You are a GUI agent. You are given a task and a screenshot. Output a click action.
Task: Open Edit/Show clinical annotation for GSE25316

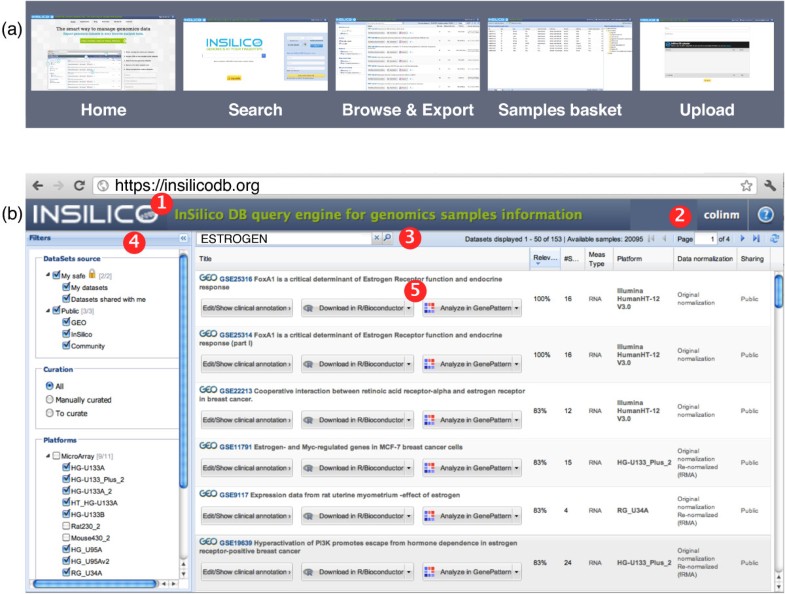pyautogui.click(x=246, y=308)
